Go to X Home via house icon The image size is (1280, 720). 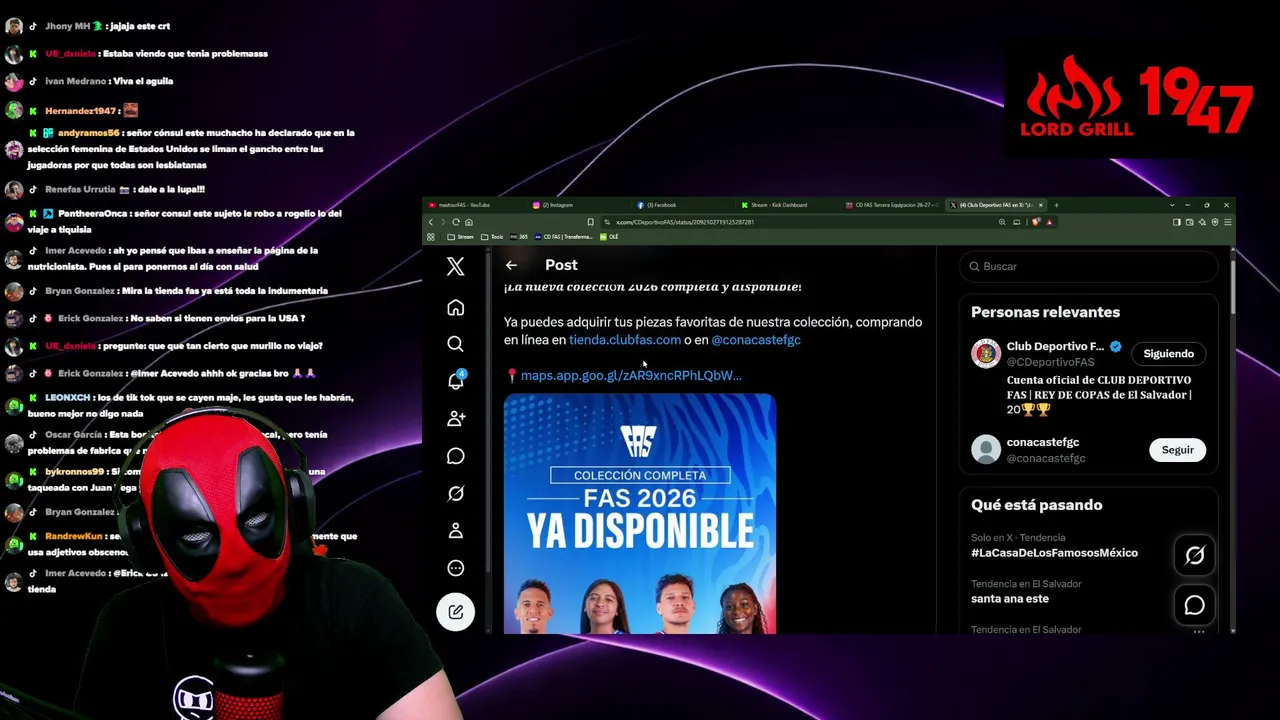[455, 307]
